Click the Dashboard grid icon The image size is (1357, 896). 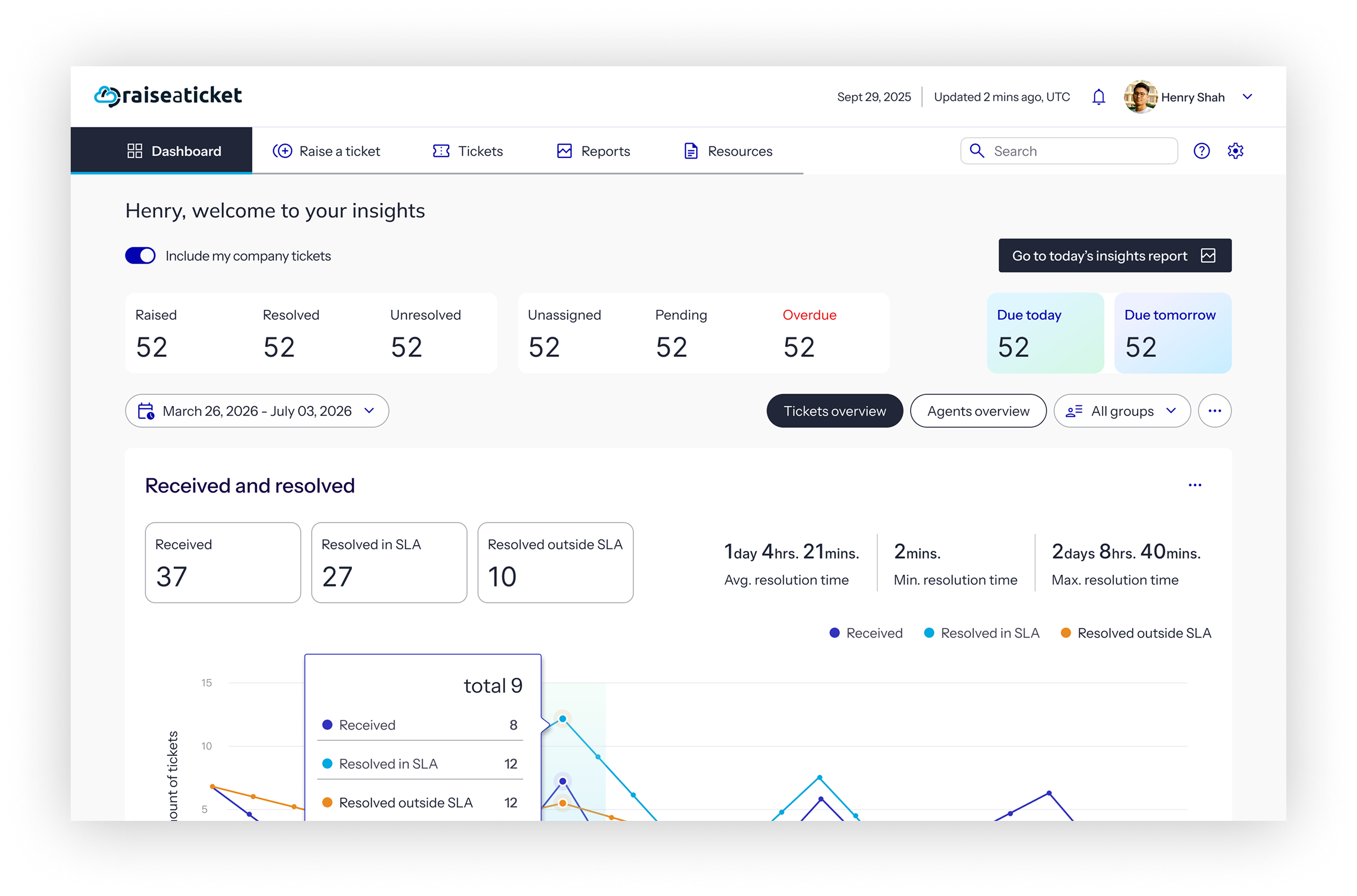click(135, 151)
